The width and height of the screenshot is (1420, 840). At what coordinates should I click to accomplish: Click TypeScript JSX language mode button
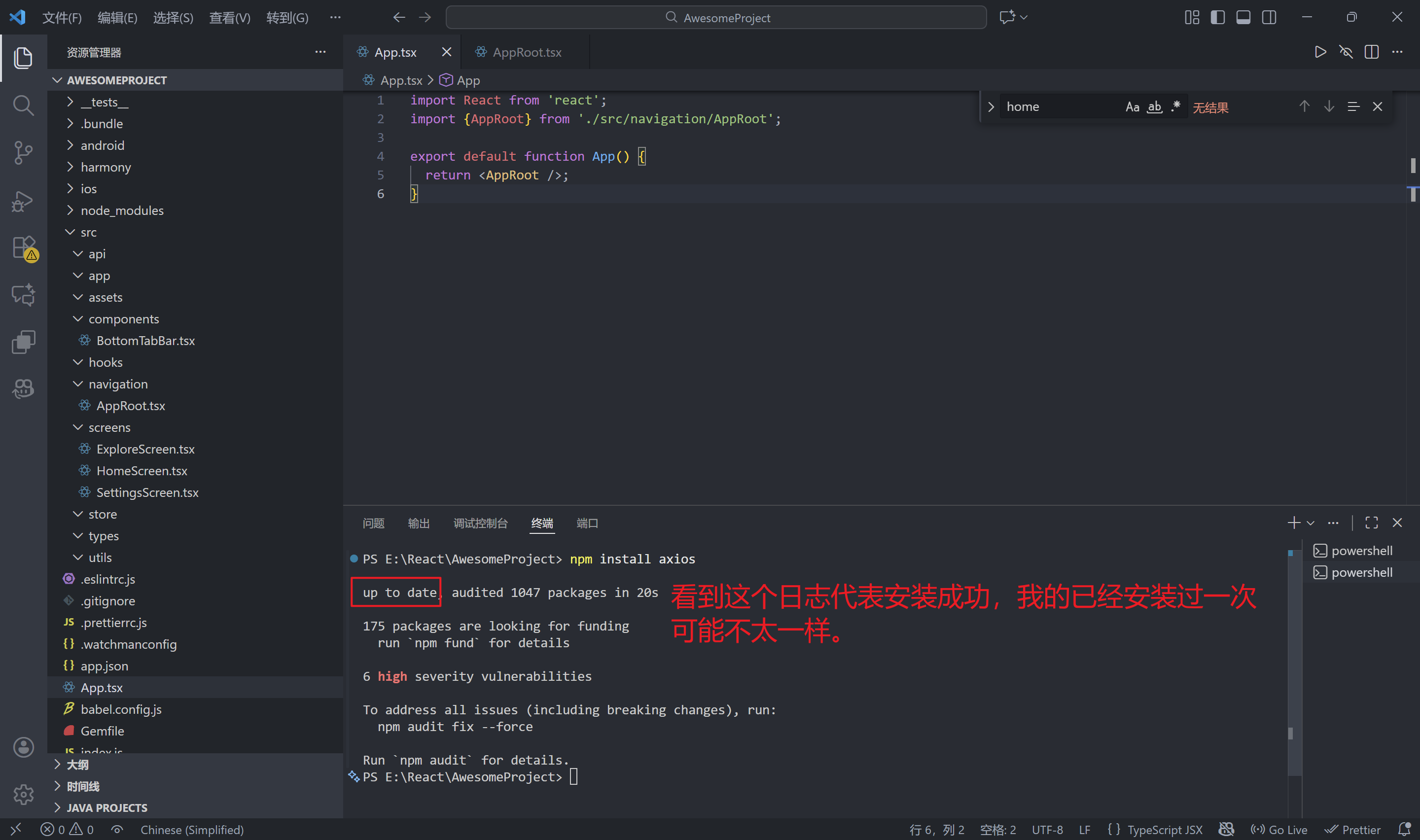point(1164,830)
